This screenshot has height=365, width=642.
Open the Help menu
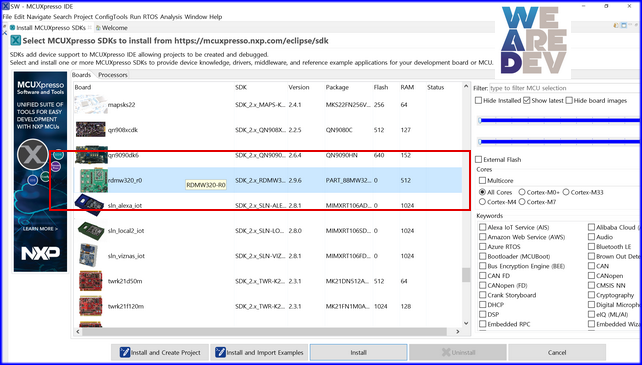coord(215,17)
